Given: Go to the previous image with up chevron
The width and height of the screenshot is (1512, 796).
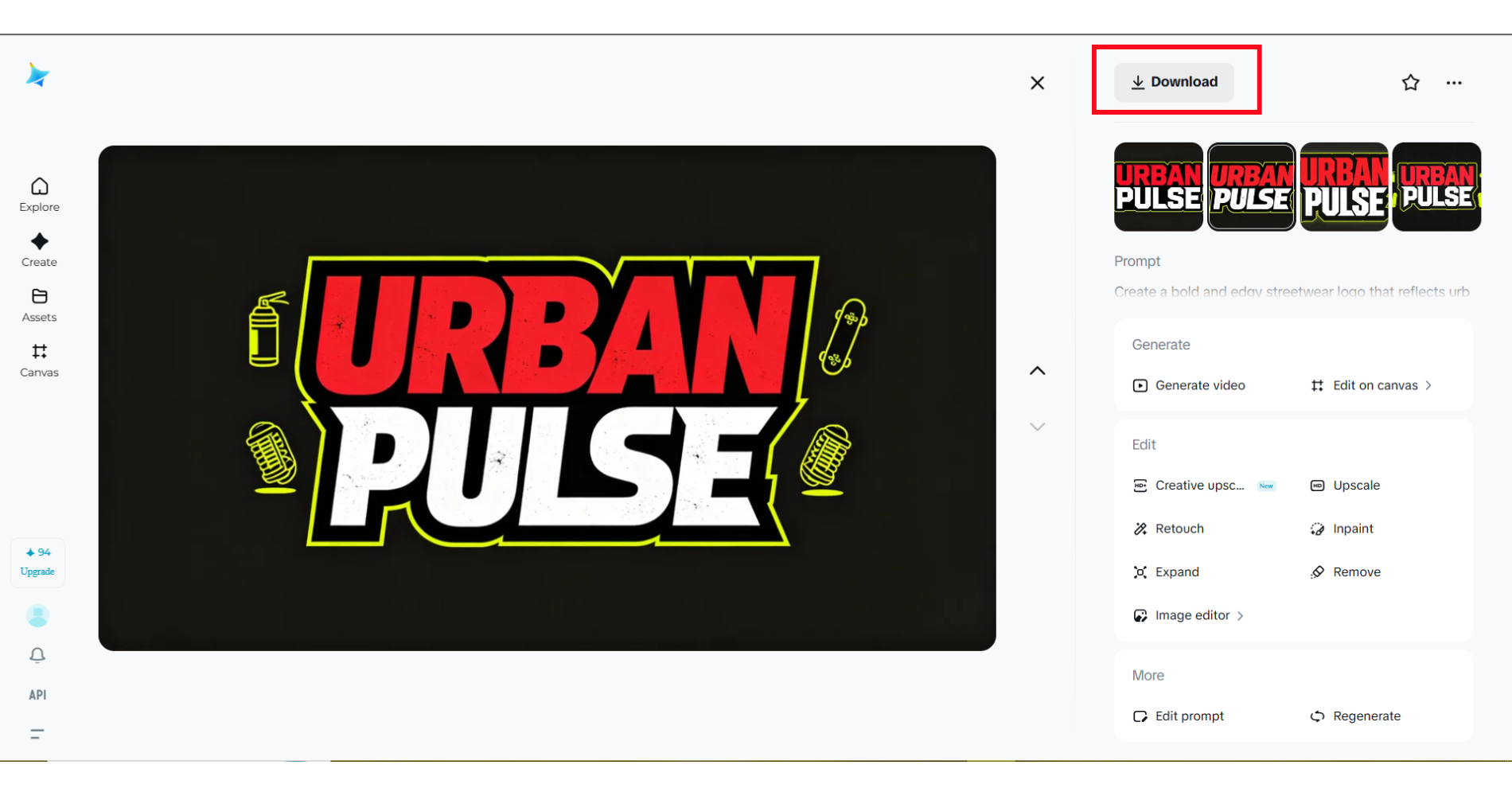Looking at the screenshot, I should click(x=1037, y=371).
